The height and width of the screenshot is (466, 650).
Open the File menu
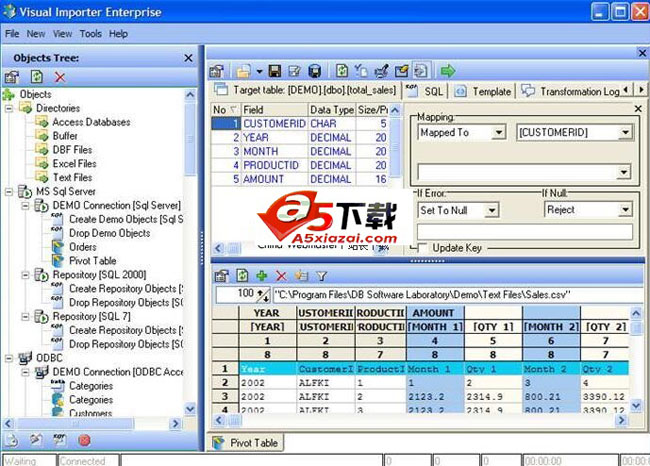point(12,34)
